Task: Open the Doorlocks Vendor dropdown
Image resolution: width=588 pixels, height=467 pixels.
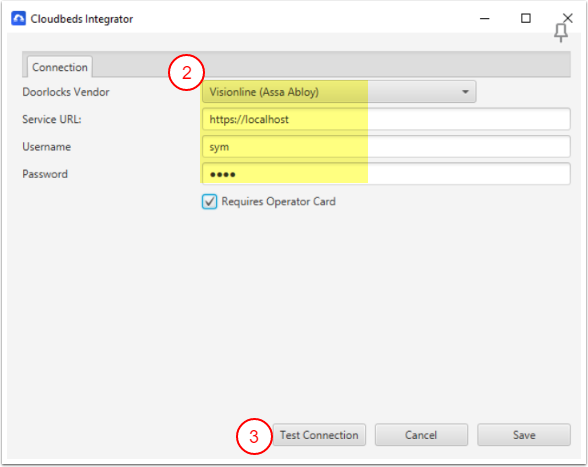Action: pos(339,92)
